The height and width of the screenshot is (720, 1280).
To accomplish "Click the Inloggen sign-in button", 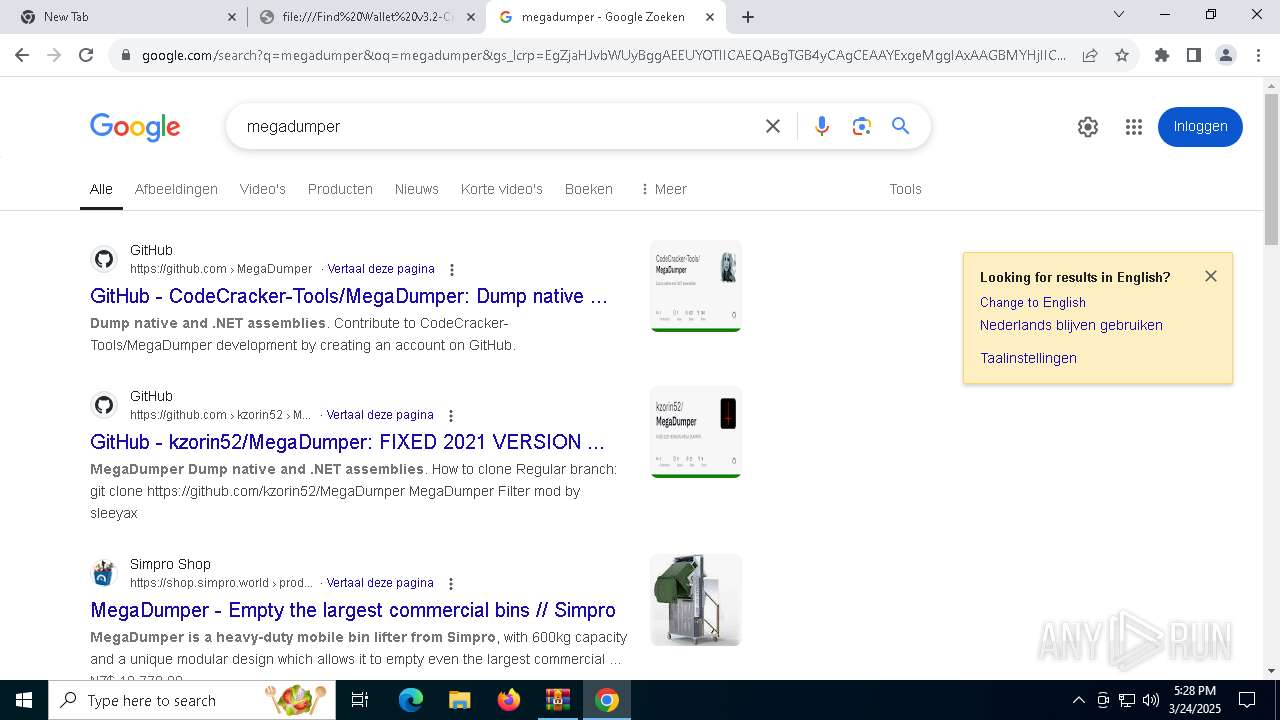I will tap(1200, 127).
